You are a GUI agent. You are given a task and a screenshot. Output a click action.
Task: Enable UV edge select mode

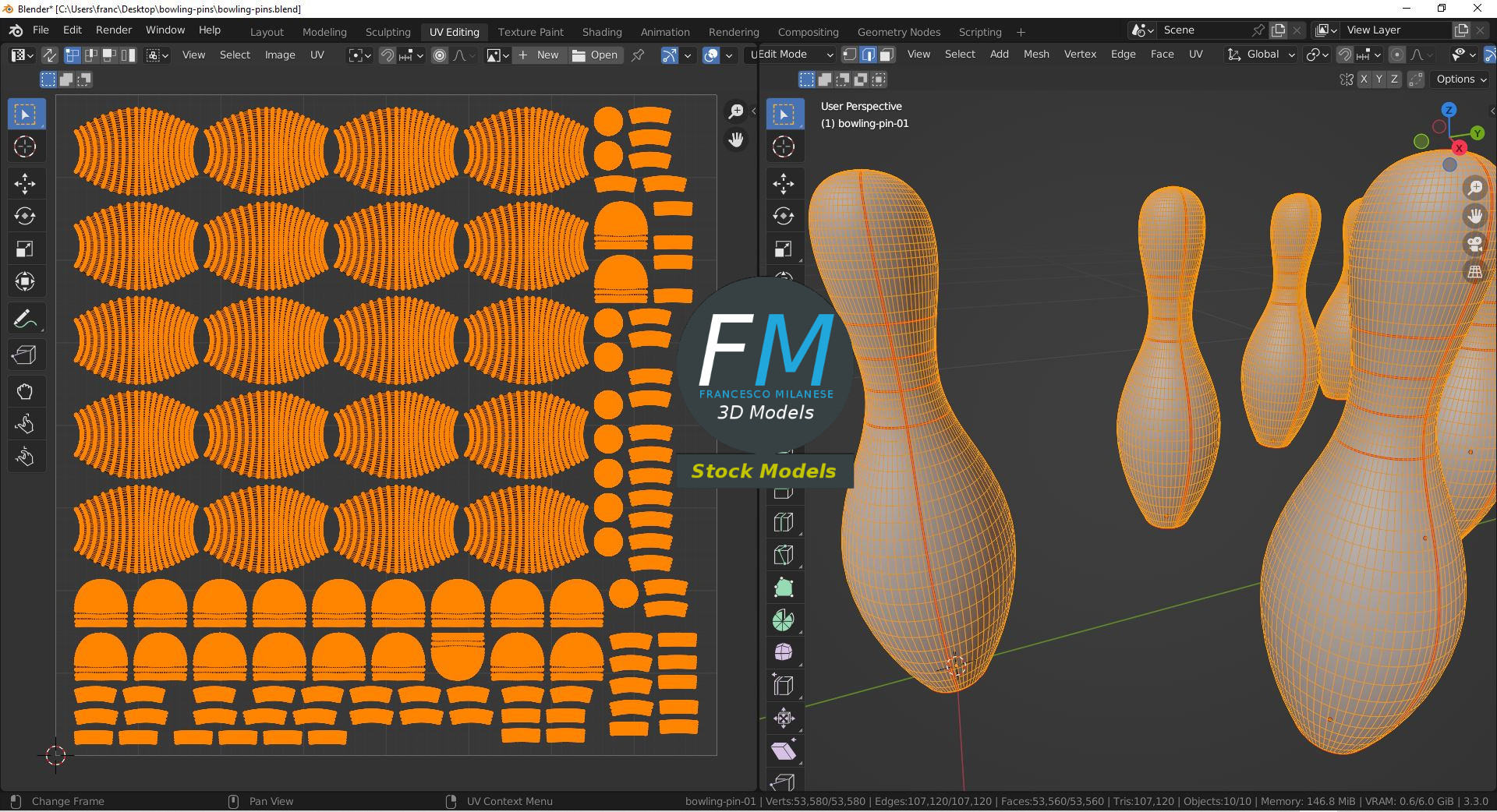pyautogui.click(x=91, y=55)
